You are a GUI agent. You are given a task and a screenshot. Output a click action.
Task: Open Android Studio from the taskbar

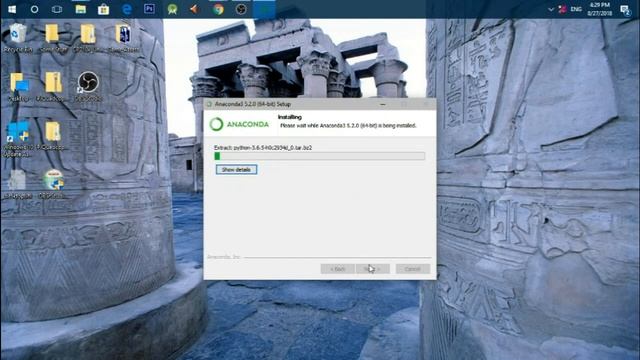[x=172, y=9]
